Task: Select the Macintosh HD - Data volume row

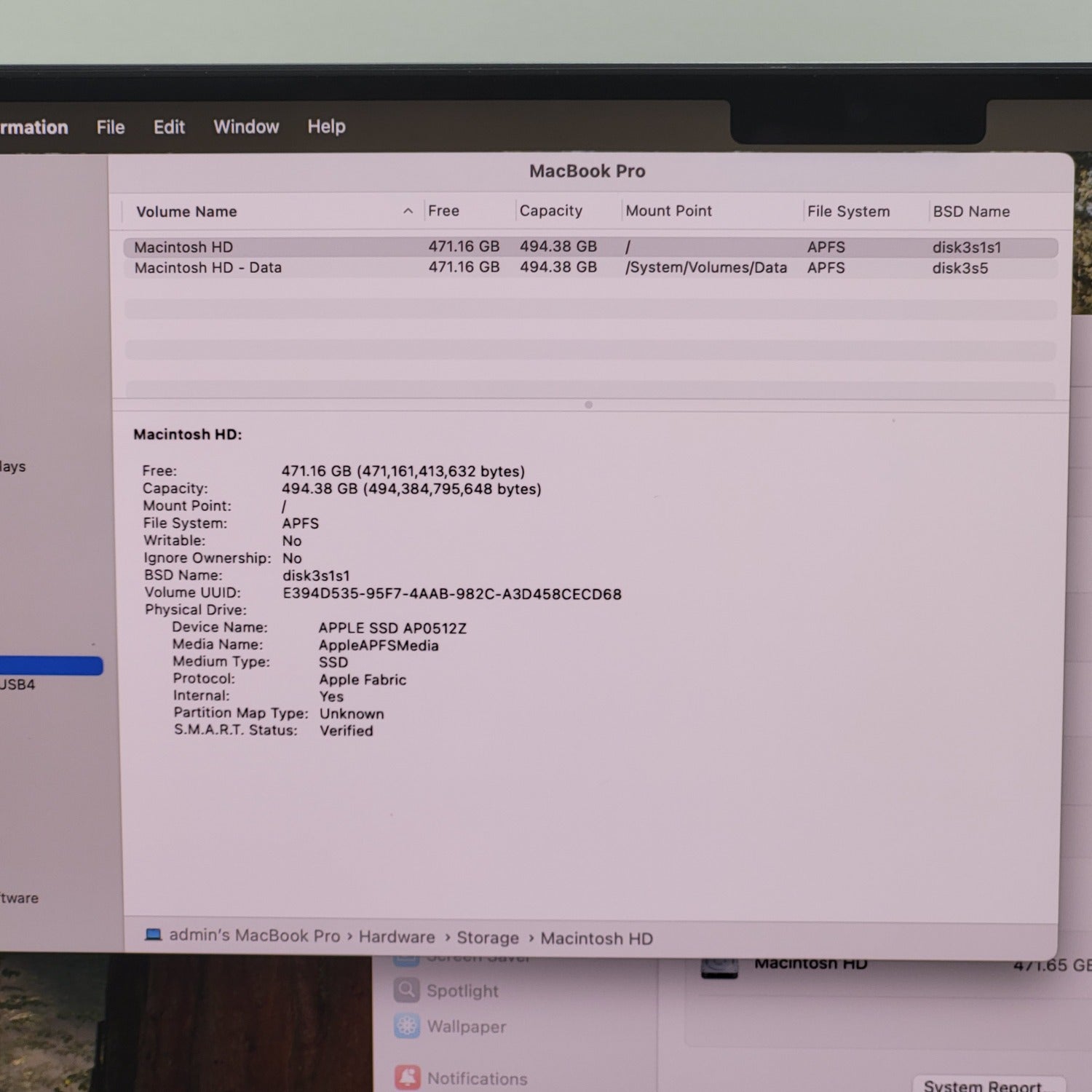Action: 208,268
